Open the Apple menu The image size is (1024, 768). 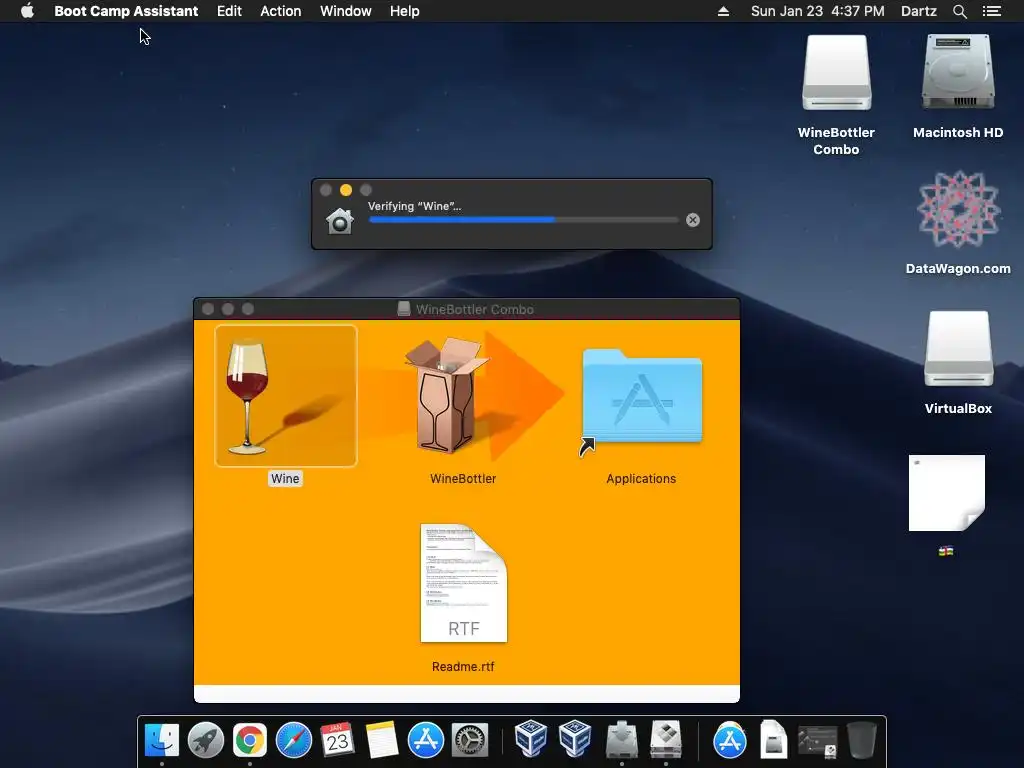pos(27,11)
